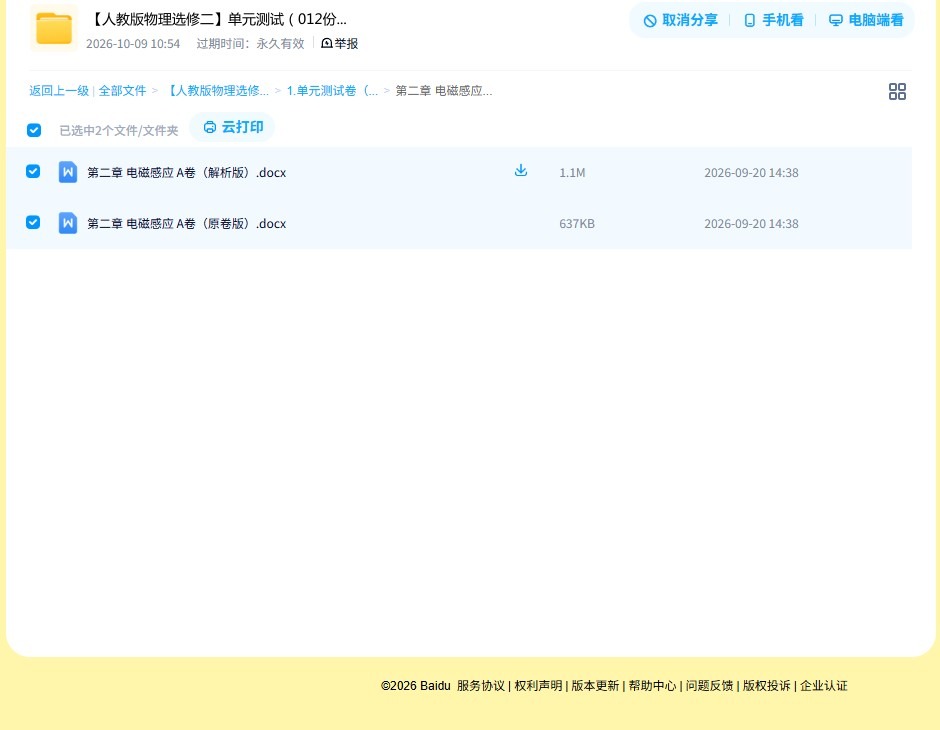Uncheck the 原卷版 file checkbox
940x730 pixels.
33,222
